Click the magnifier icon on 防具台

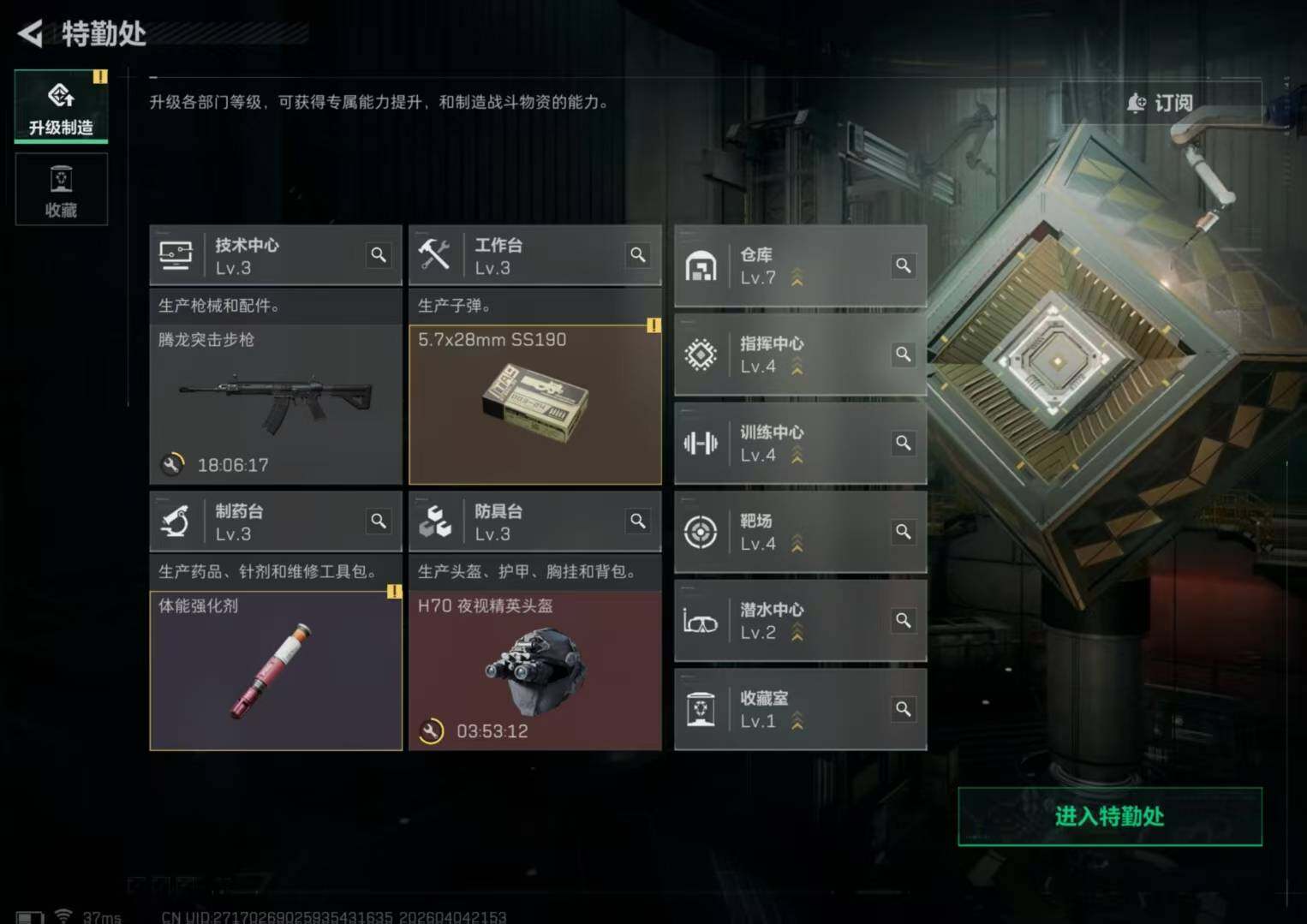pyautogui.click(x=638, y=521)
